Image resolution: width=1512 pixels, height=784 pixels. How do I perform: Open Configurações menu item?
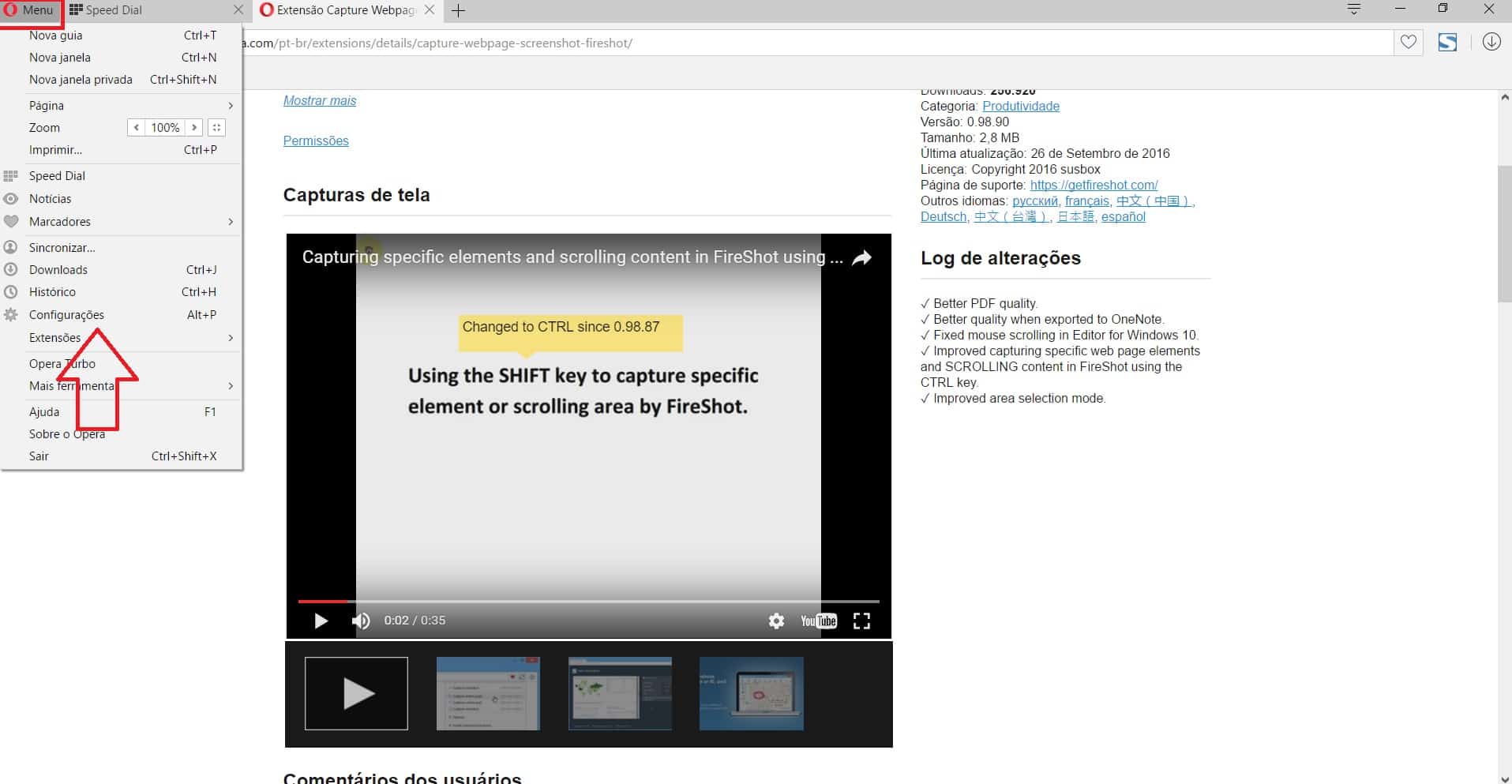(122, 314)
